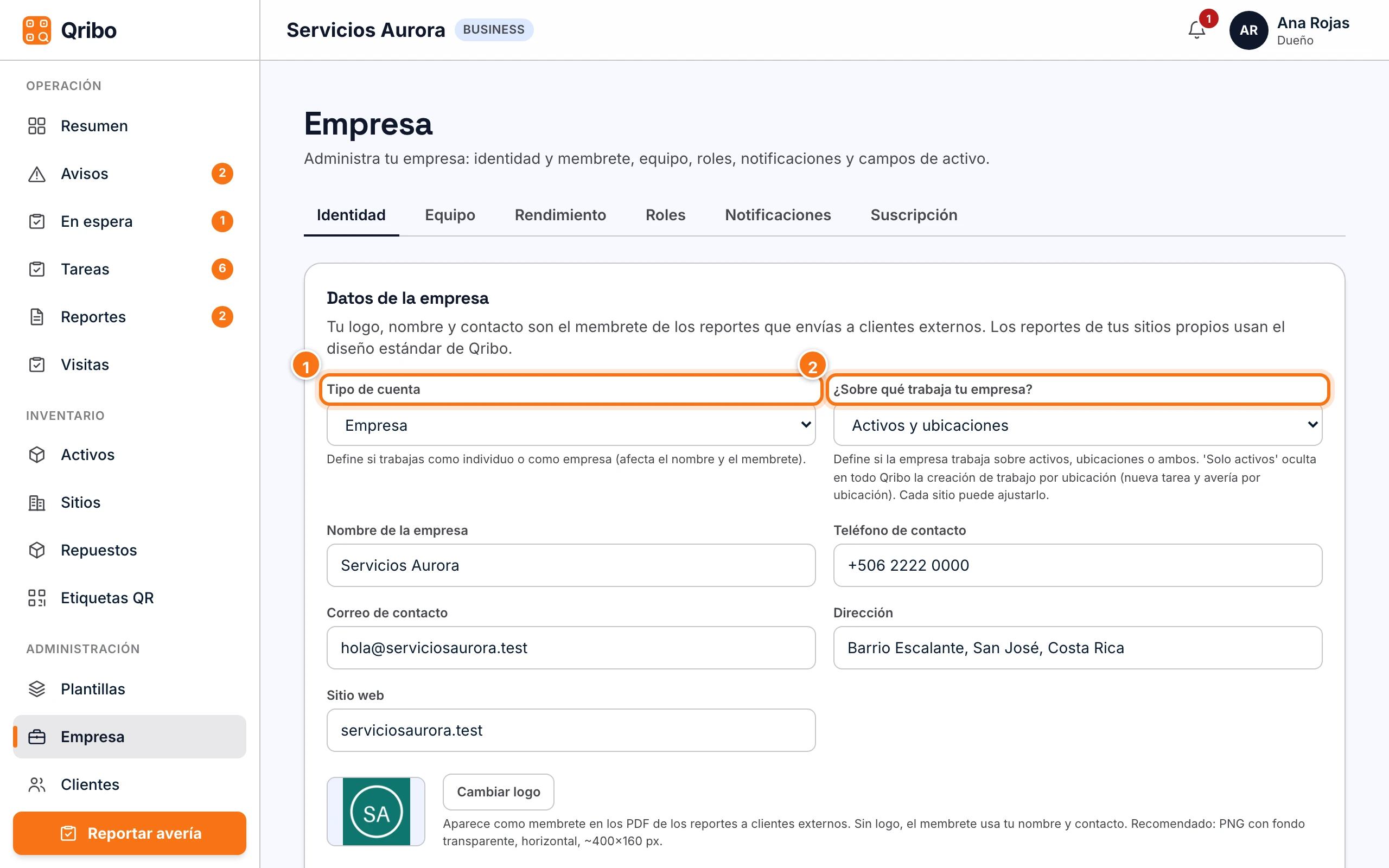
Task: Click the Activos cube icon
Action: tap(37, 454)
